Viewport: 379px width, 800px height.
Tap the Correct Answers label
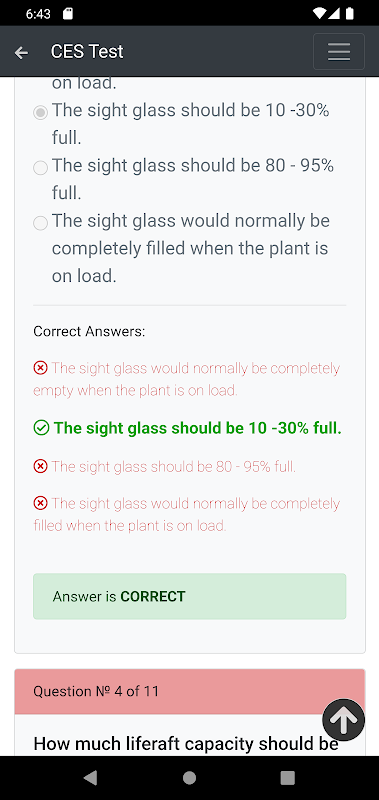click(x=89, y=332)
